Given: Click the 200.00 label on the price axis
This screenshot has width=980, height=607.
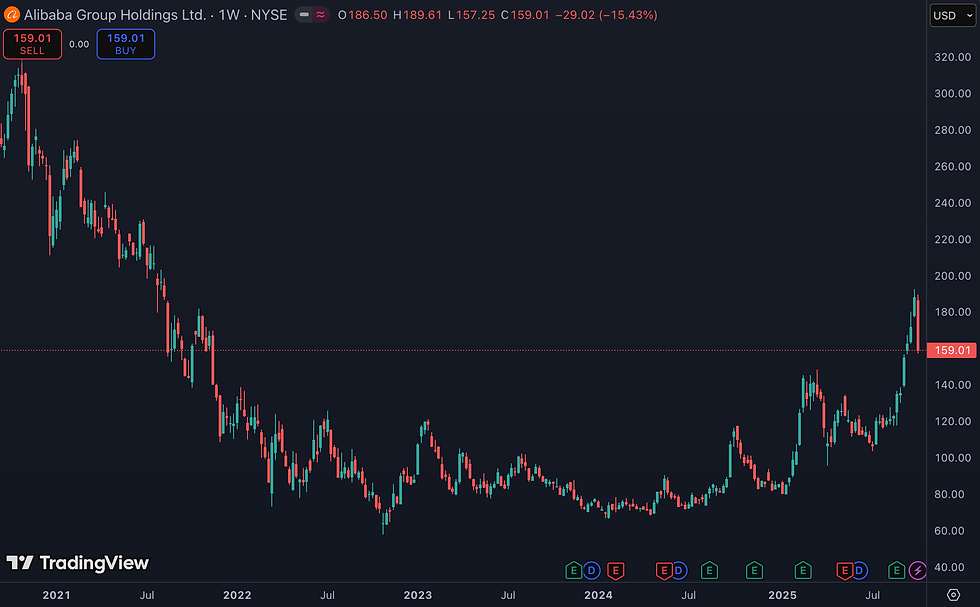Looking at the screenshot, I should click(x=952, y=276).
